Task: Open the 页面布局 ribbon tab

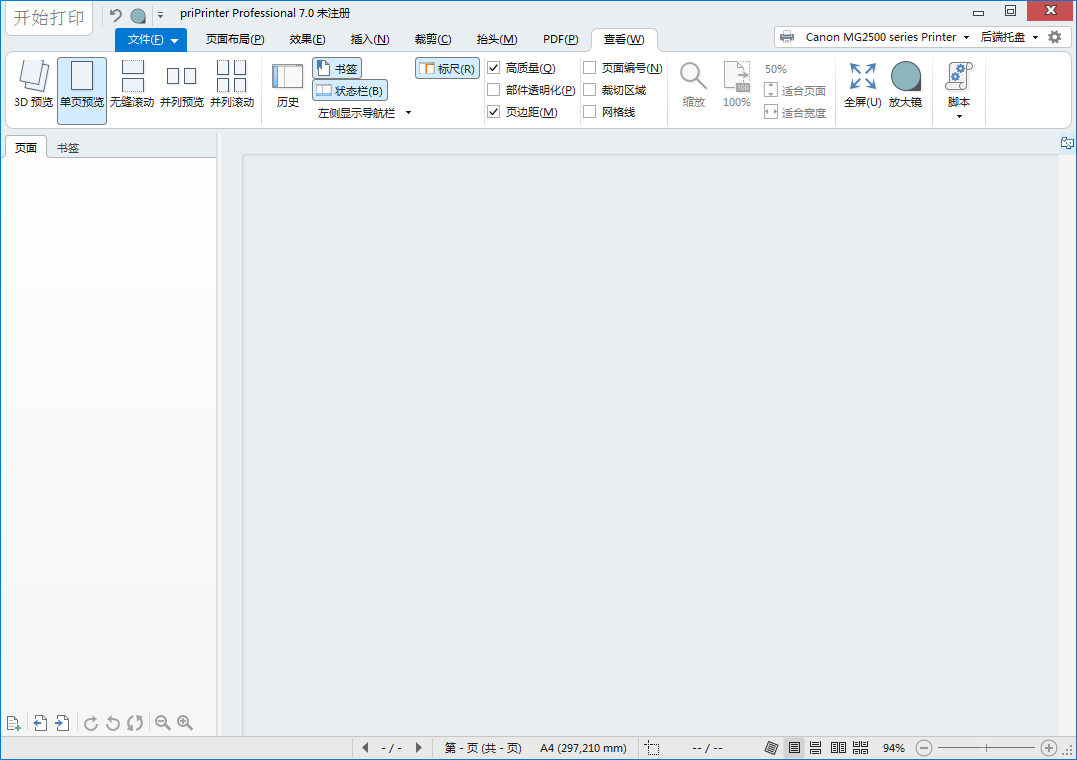Action: pyautogui.click(x=235, y=39)
